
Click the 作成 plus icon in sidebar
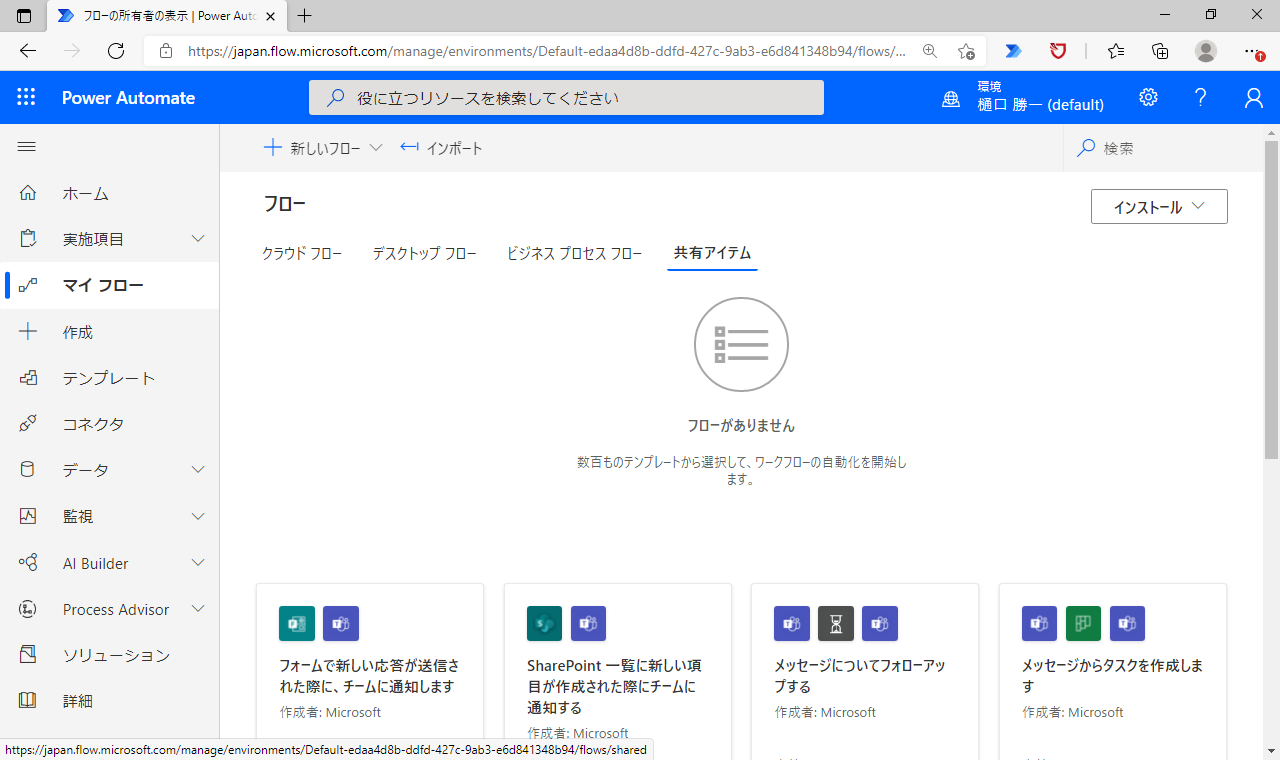pyautogui.click(x=28, y=332)
